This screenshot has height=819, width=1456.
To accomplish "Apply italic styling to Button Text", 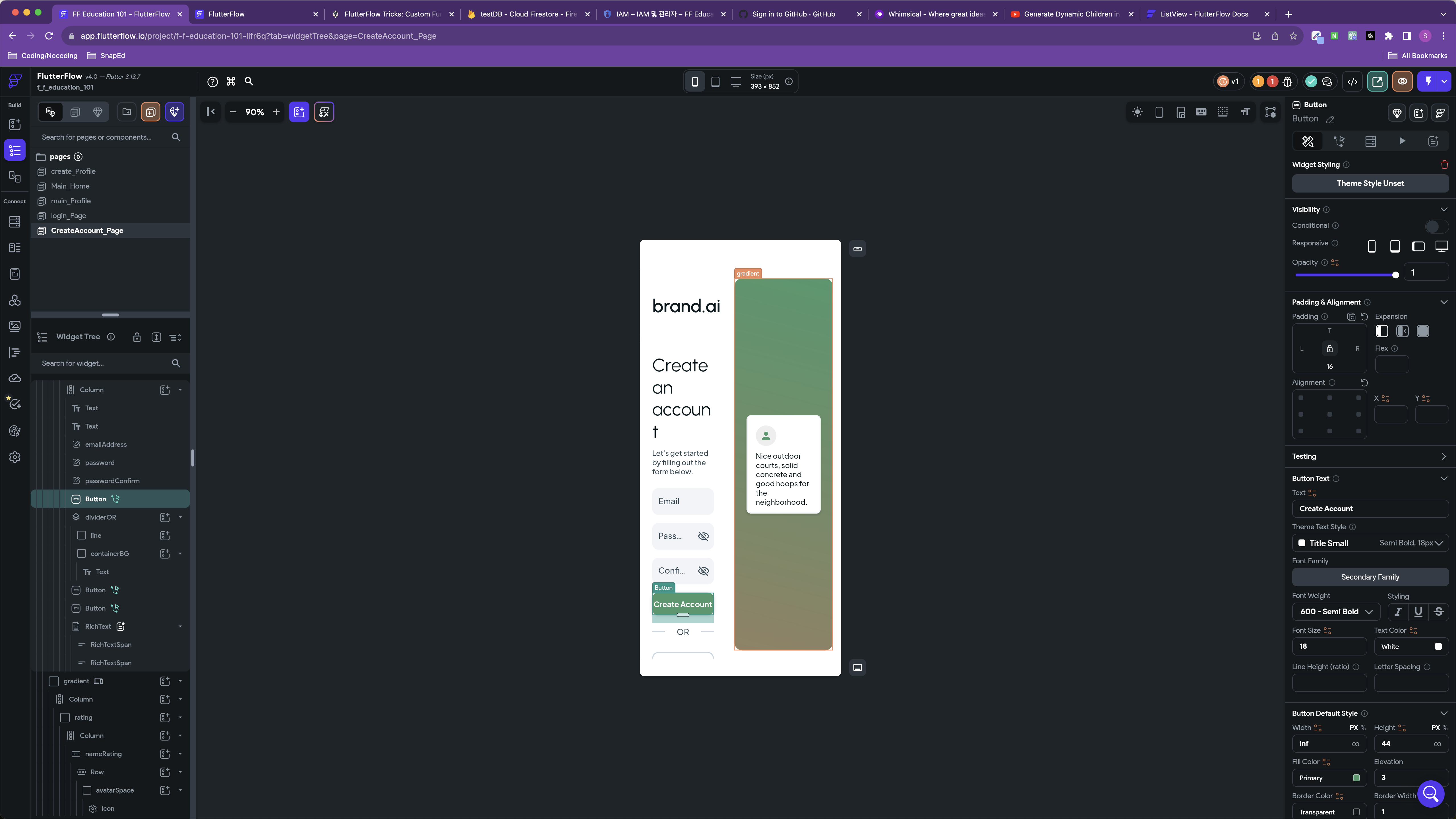I will pos(1398,612).
